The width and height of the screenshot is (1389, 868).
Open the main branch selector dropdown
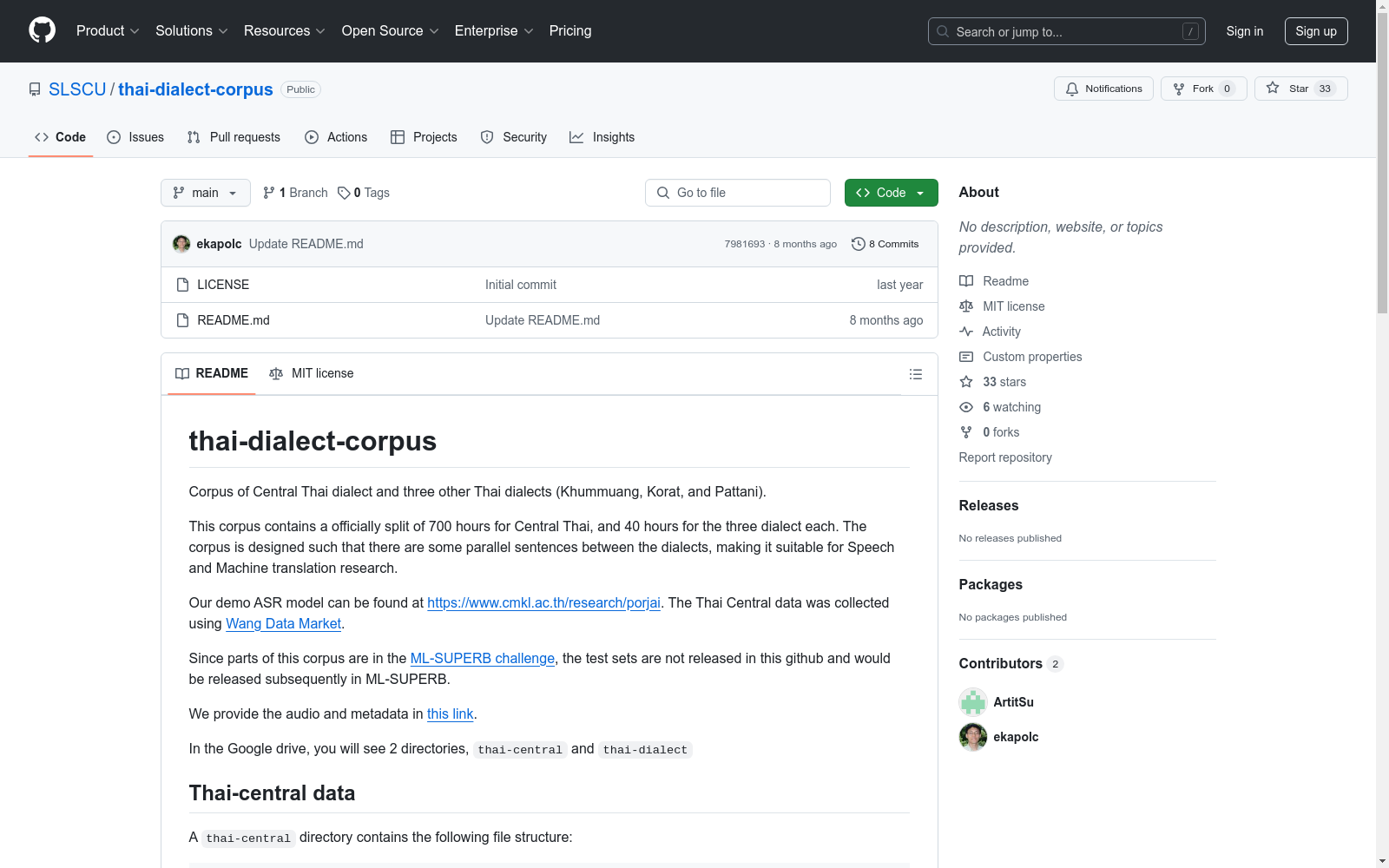coord(206,193)
